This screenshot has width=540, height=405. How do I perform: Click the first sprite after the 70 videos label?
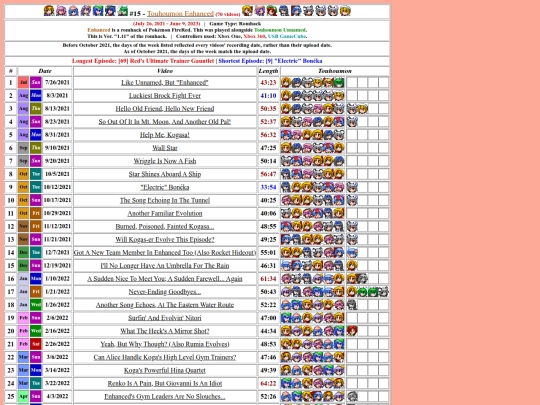[247, 11]
